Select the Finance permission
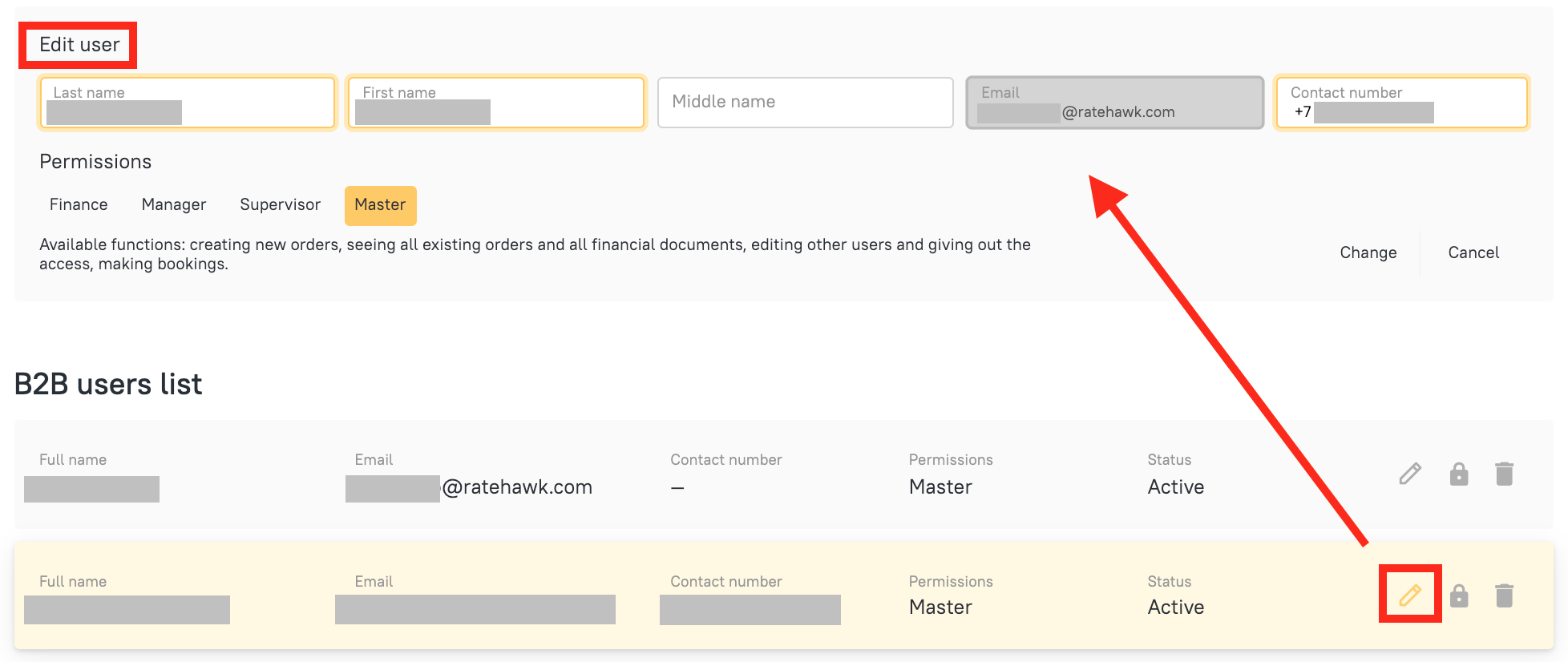Image resolution: width=1568 pixels, height=662 pixels. pyautogui.click(x=79, y=205)
